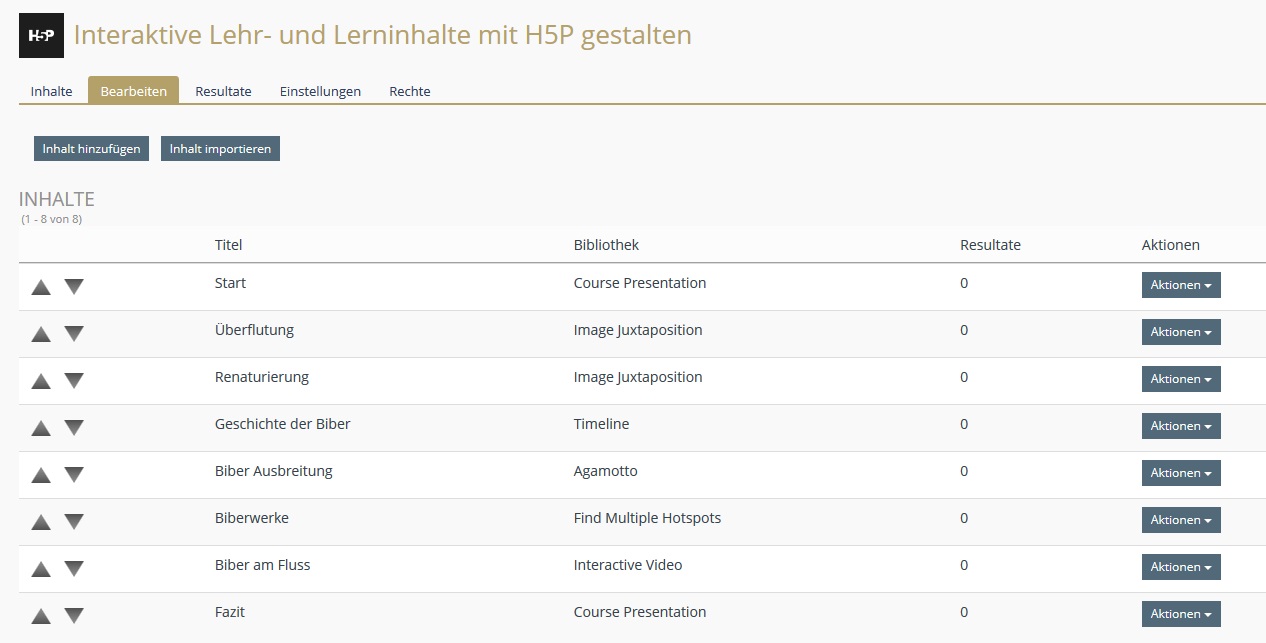Click the H5P logo icon
1266x643 pixels.
pyautogui.click(x=41, y=36)
